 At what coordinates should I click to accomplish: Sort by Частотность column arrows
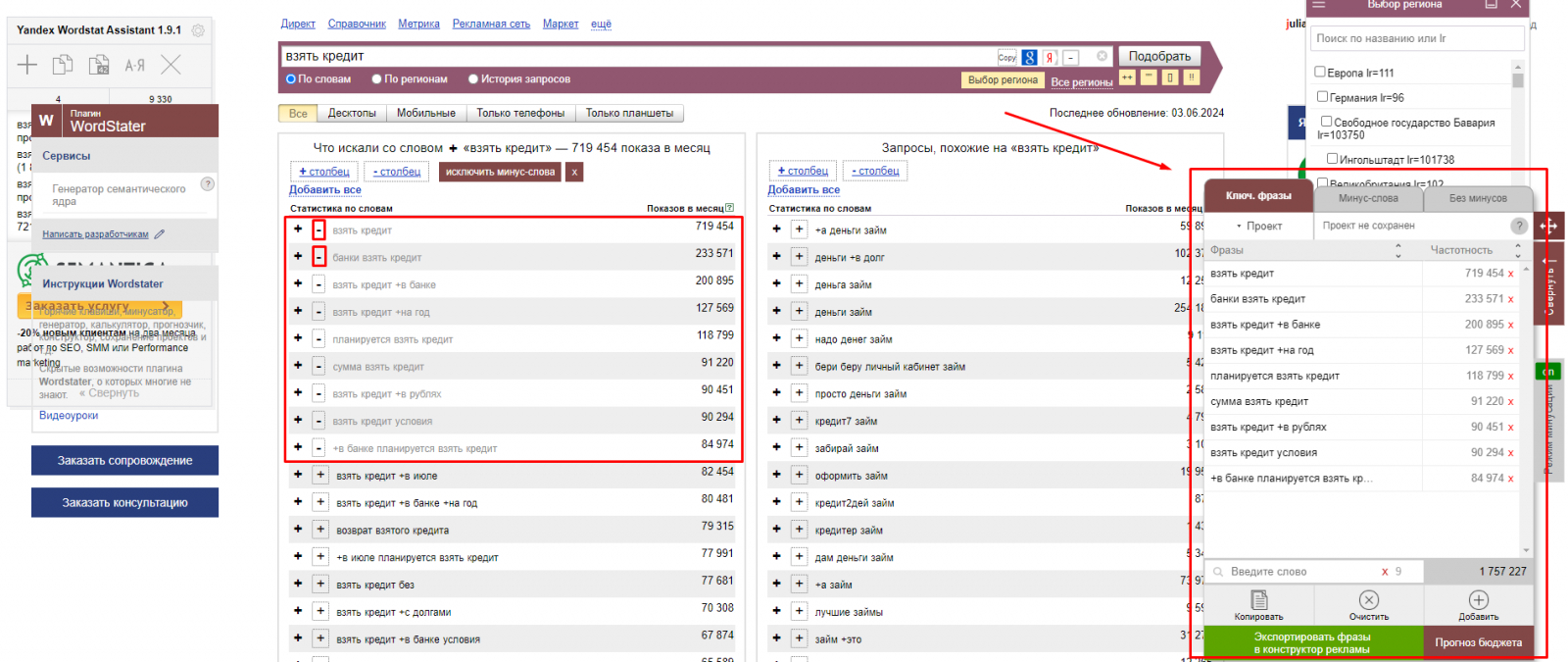coord(1518,251)
